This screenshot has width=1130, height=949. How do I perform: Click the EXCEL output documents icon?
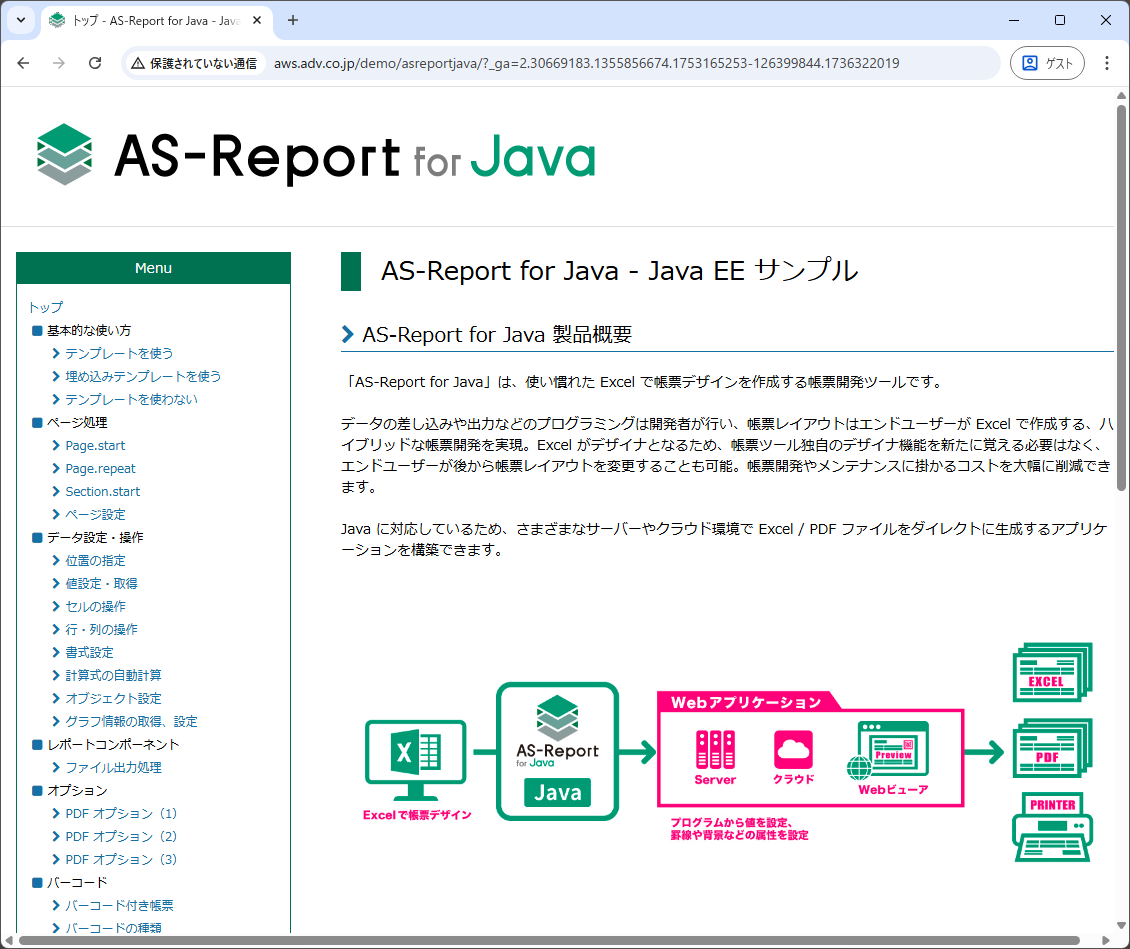1053,672
